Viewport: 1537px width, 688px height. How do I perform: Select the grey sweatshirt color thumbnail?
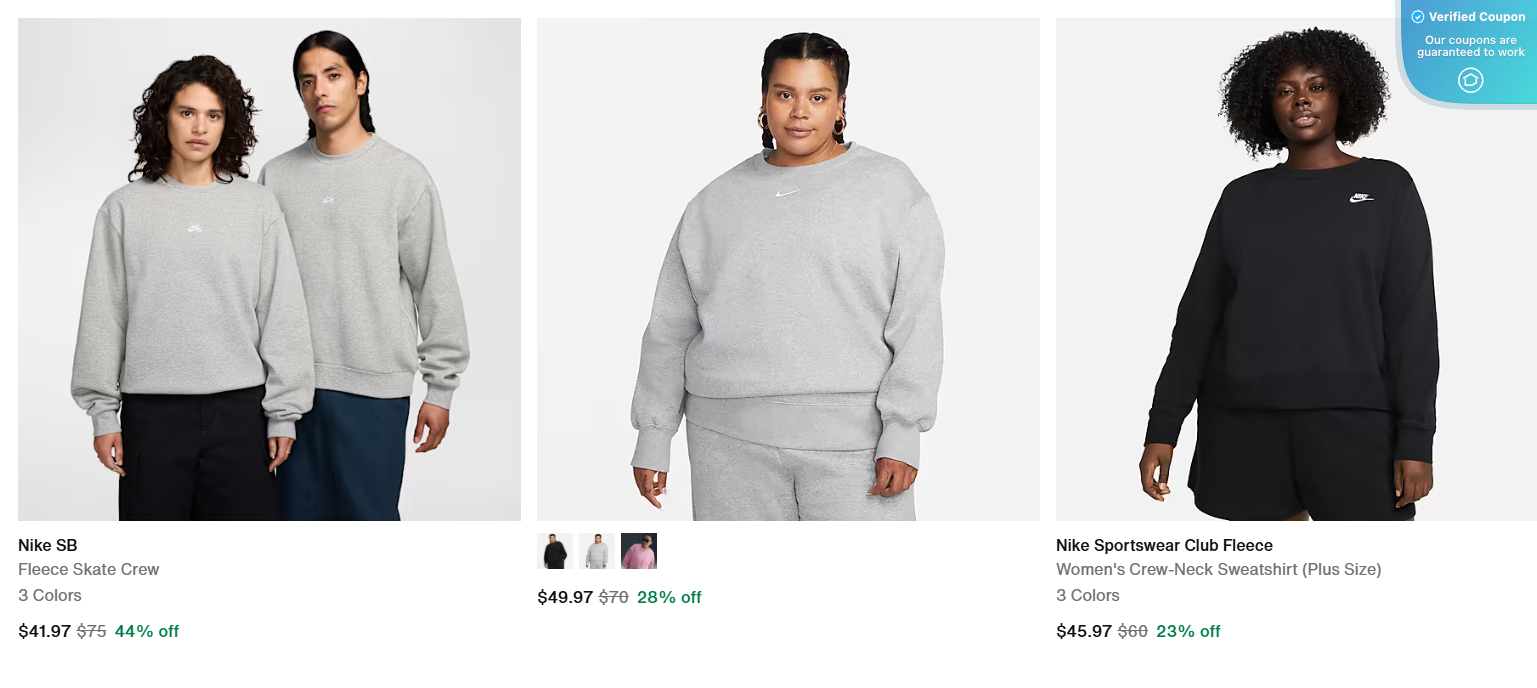(596, 550)
